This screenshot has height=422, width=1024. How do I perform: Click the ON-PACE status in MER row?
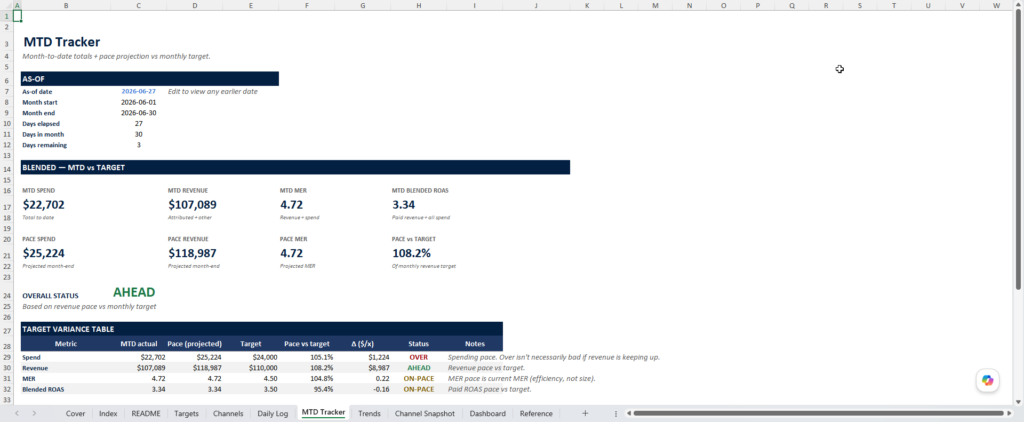(419, 378)
